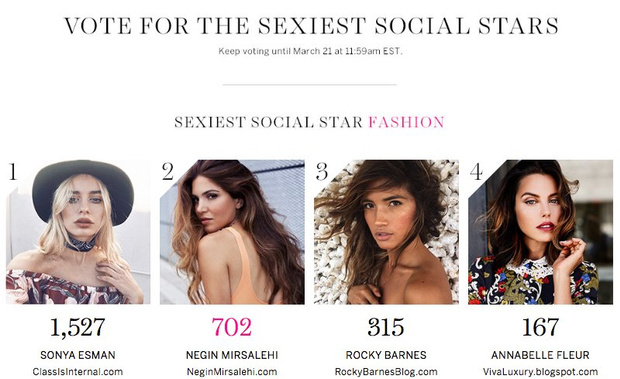Click the Vote for the Sexiest Social Stars heading
Screen dimensions: 620x379
pyautogui.click(x=311, y=26)
